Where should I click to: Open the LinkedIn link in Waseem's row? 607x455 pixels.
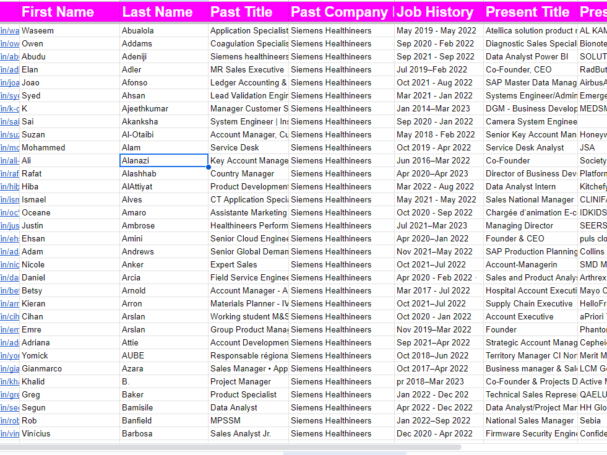tap(9, 31)
